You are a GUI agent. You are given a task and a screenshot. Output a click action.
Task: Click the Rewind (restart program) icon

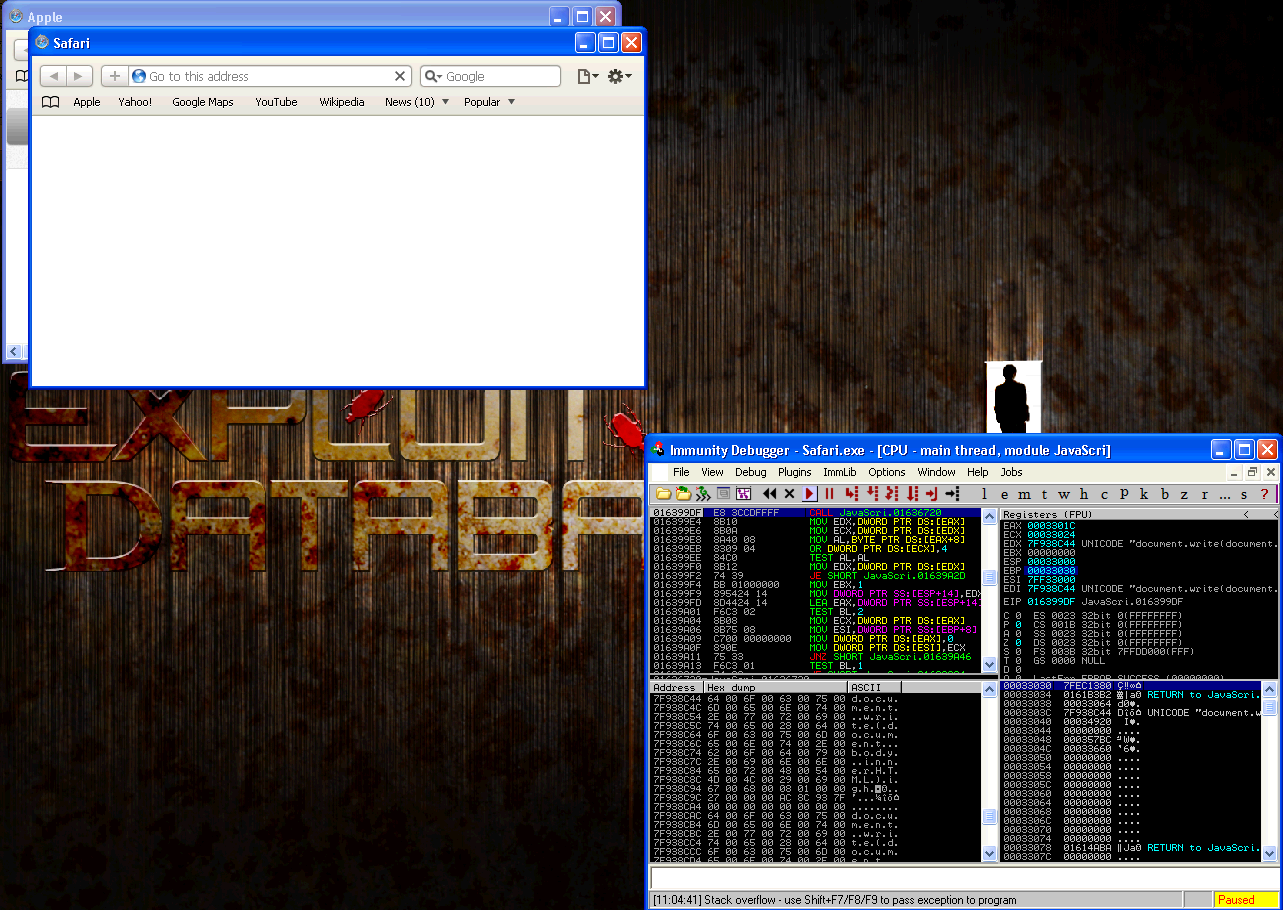click(770, 494)
